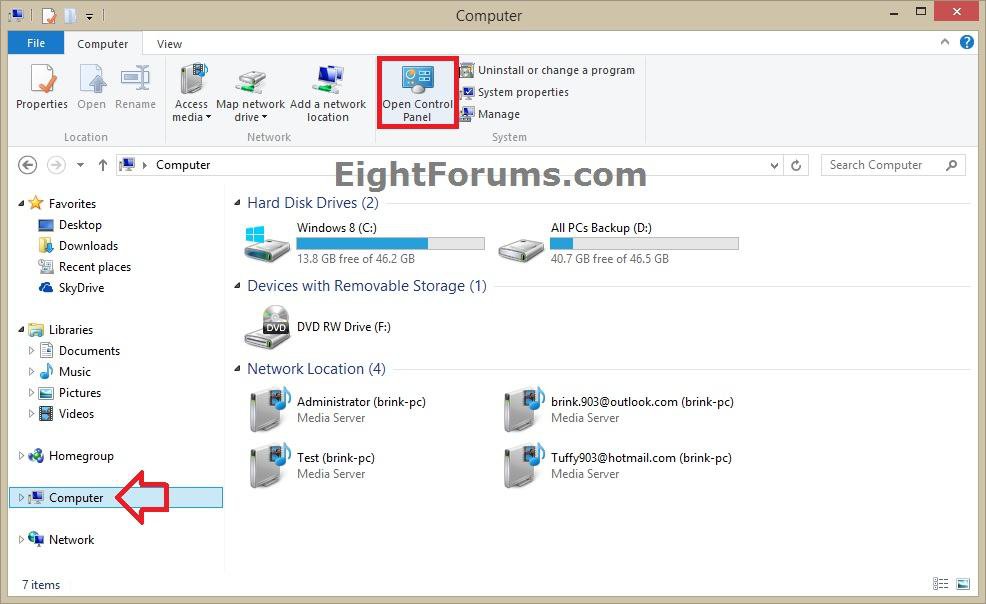This screenshot has height=604, width=986.
Task: Click All PCs Backup (D:) usage bar
Action: 644,243
